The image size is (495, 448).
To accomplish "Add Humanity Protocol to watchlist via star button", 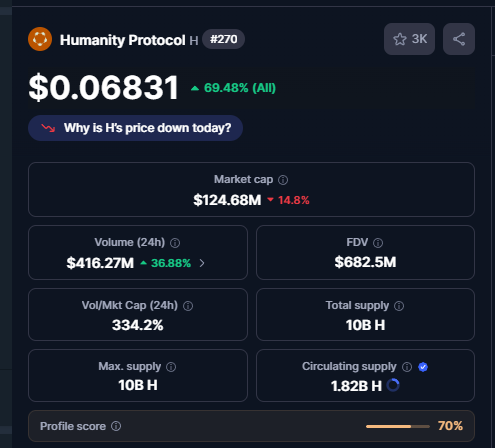I will pos(409,39).
